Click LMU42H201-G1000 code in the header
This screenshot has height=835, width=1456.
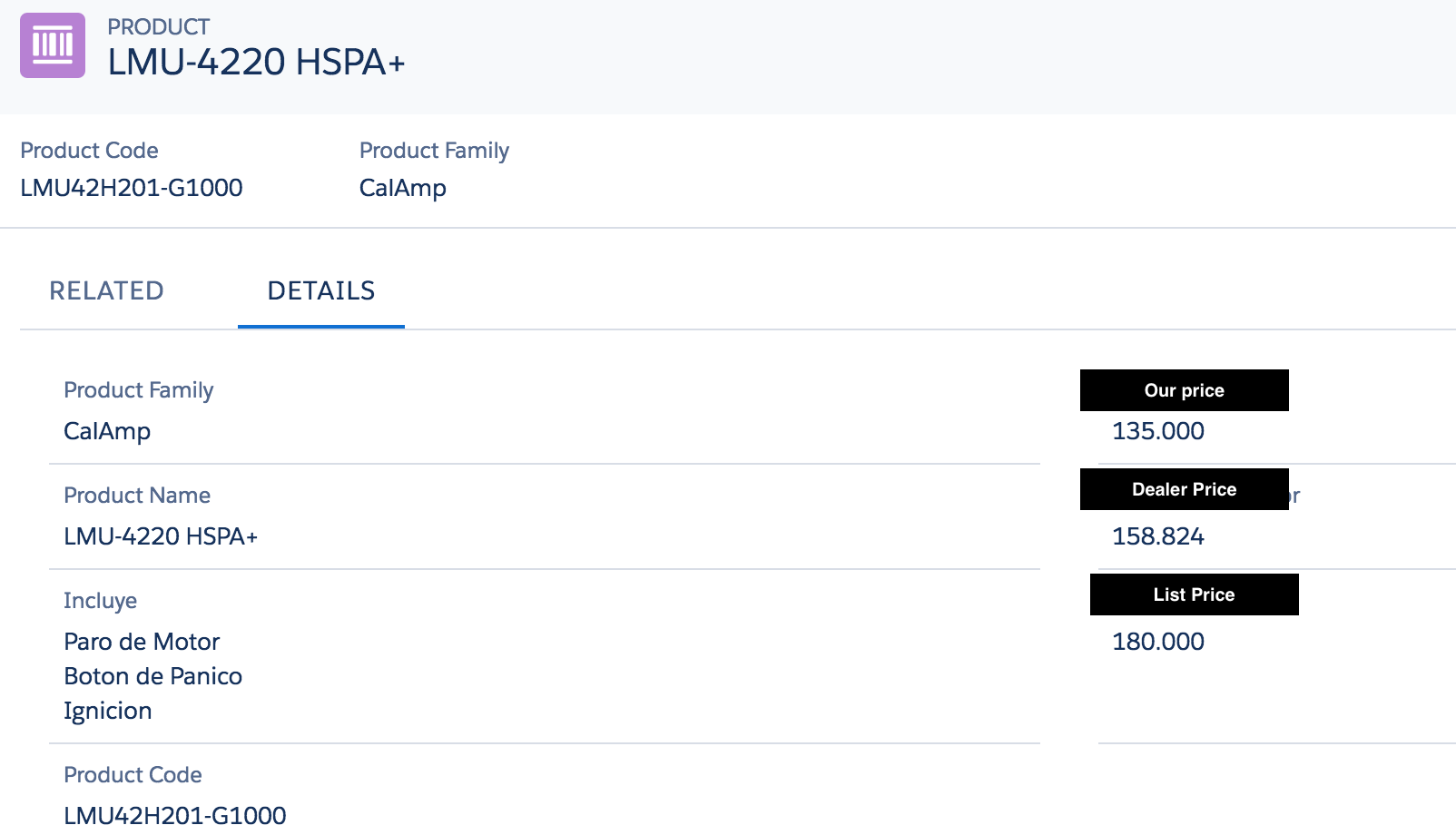132,188
